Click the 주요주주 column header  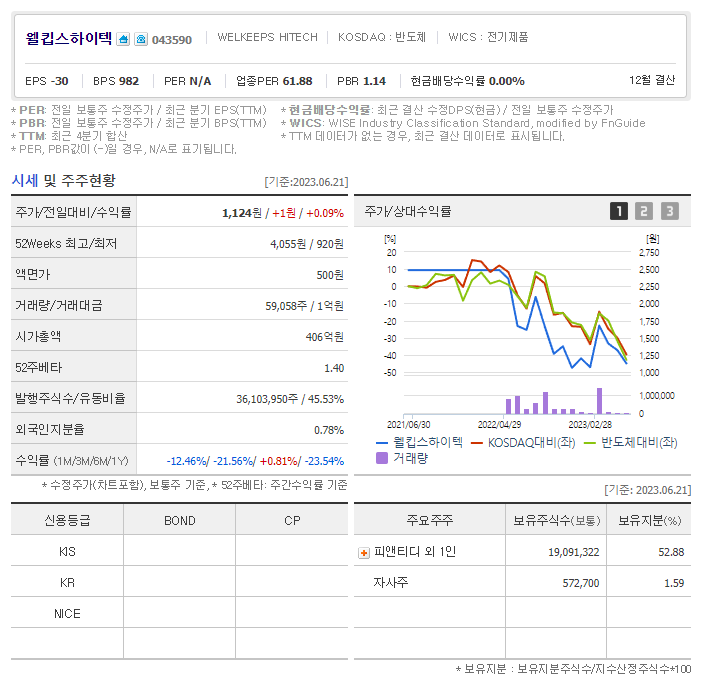(430, 520)
